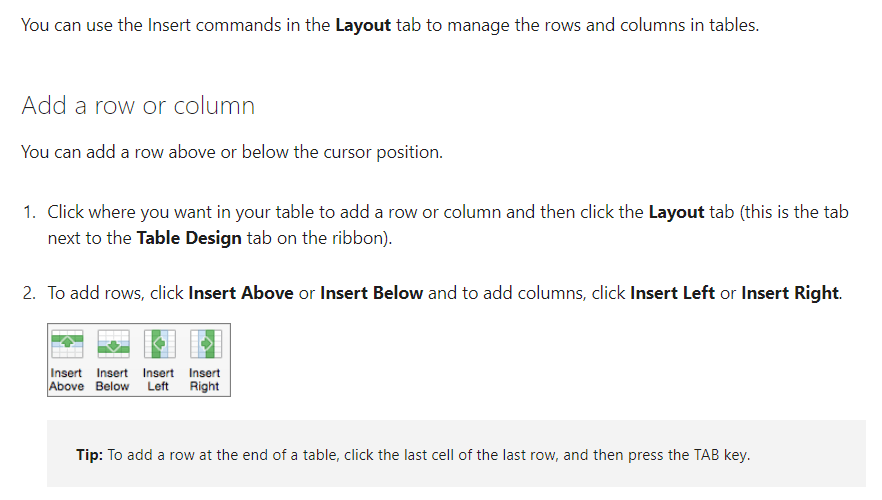Image resolution: width=882 pixels, height=500 pixels.
Task: Click bold 'Layout' in step 1
Action: 676,212
